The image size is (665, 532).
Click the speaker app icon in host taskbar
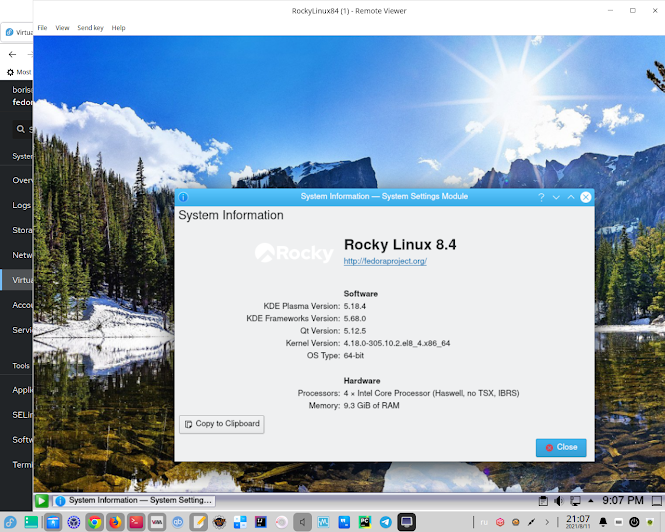(x=302, y=522)
